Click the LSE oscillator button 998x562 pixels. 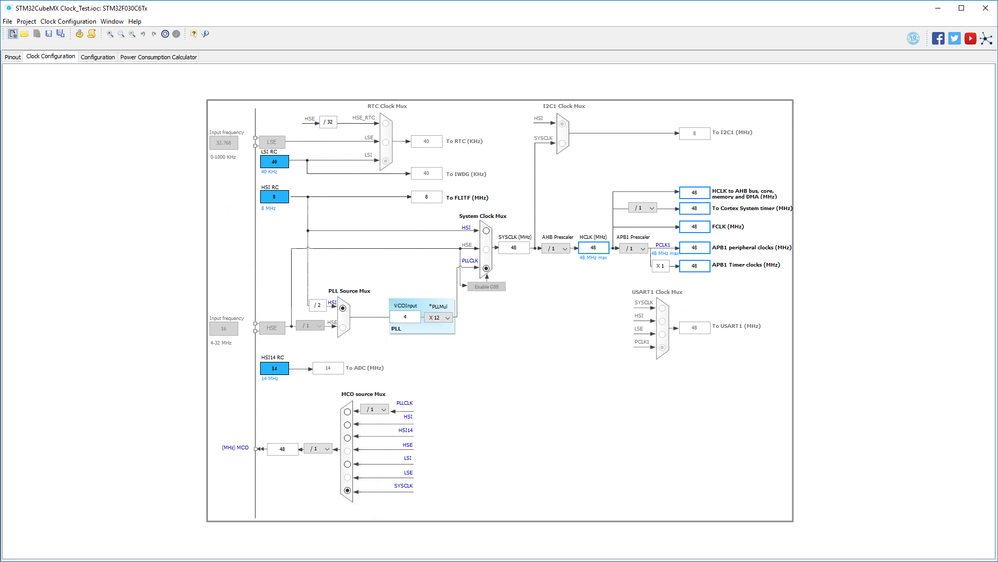pyautogui.click(x=272, y=143)
